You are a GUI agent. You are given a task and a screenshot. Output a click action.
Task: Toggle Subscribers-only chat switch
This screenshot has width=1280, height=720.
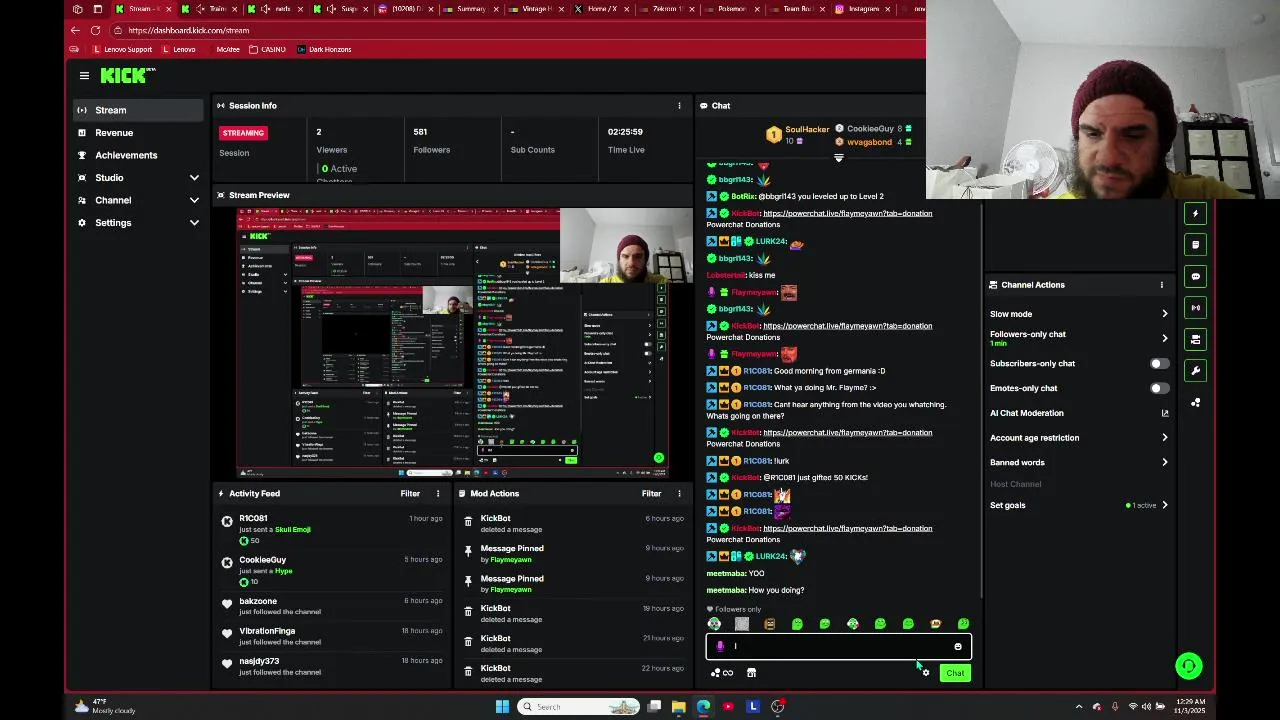[x=1158, y=364]
